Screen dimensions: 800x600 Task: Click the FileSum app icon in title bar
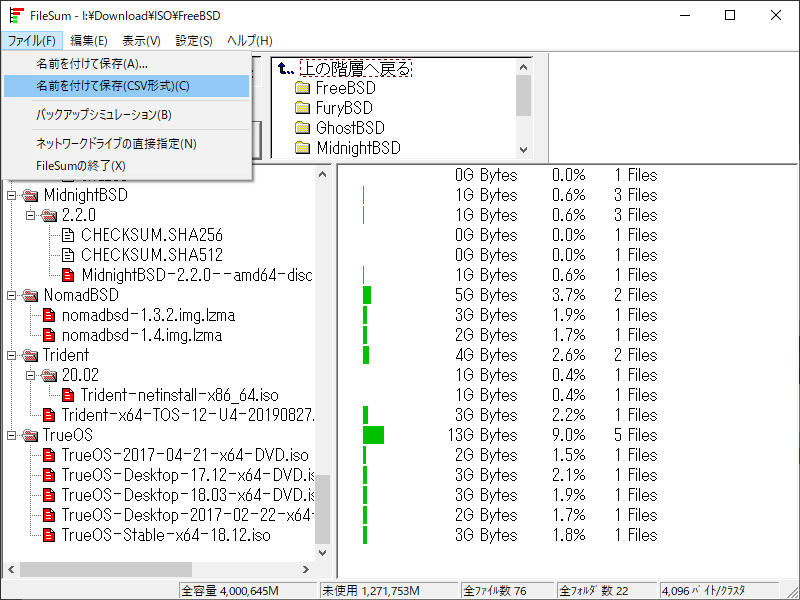pyautogui.click(x=17, y=15)
